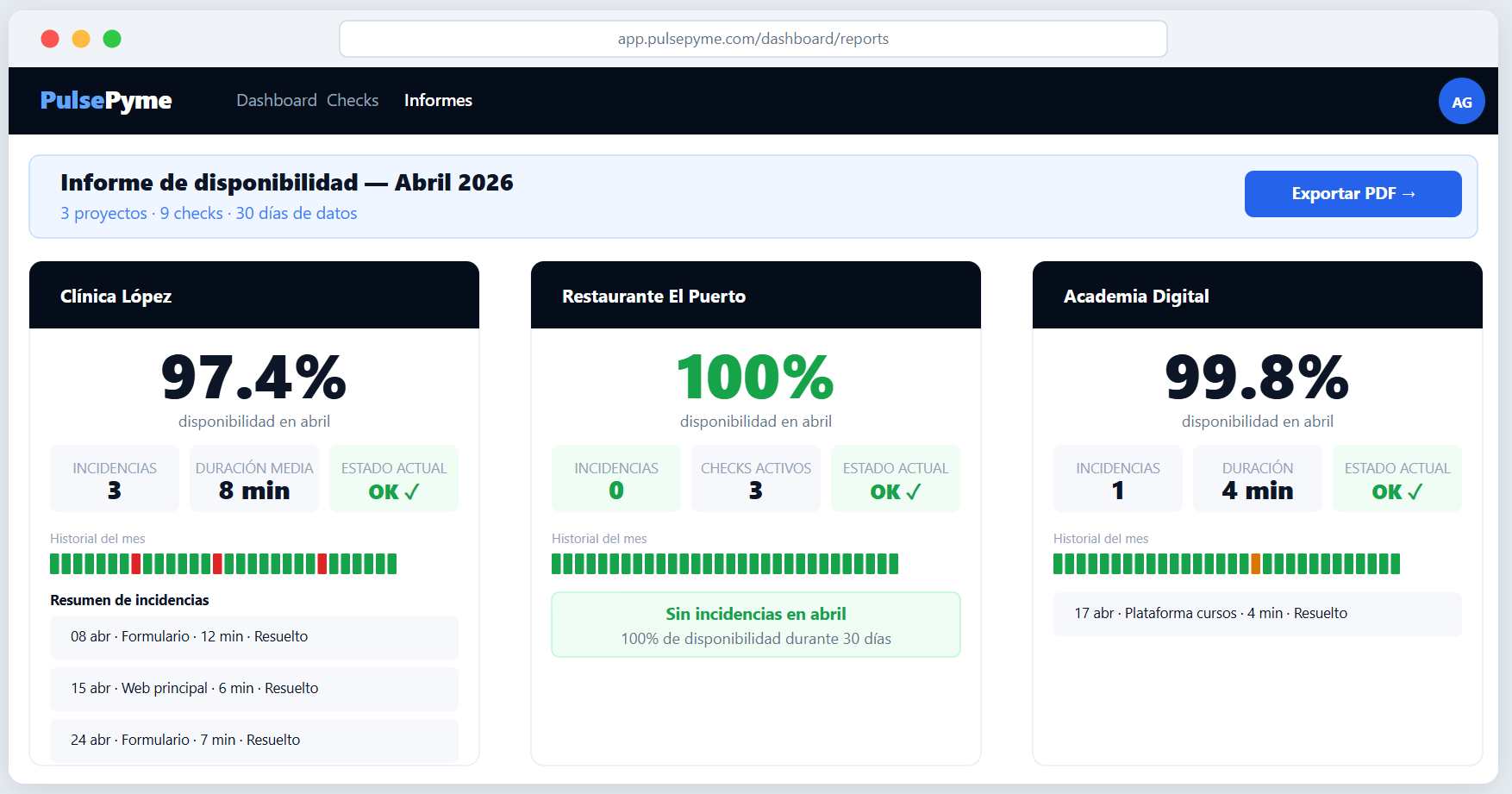The height and width of the screenshot is (794, 1512).
Task: Click Estado actual OK in Clínica López
Action: [394, 478]
